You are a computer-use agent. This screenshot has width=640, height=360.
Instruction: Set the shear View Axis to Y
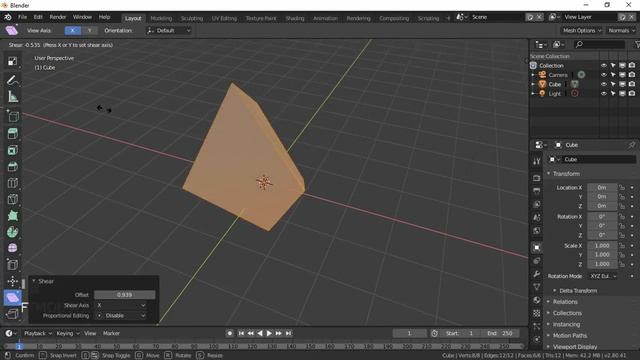click(89, 31)
